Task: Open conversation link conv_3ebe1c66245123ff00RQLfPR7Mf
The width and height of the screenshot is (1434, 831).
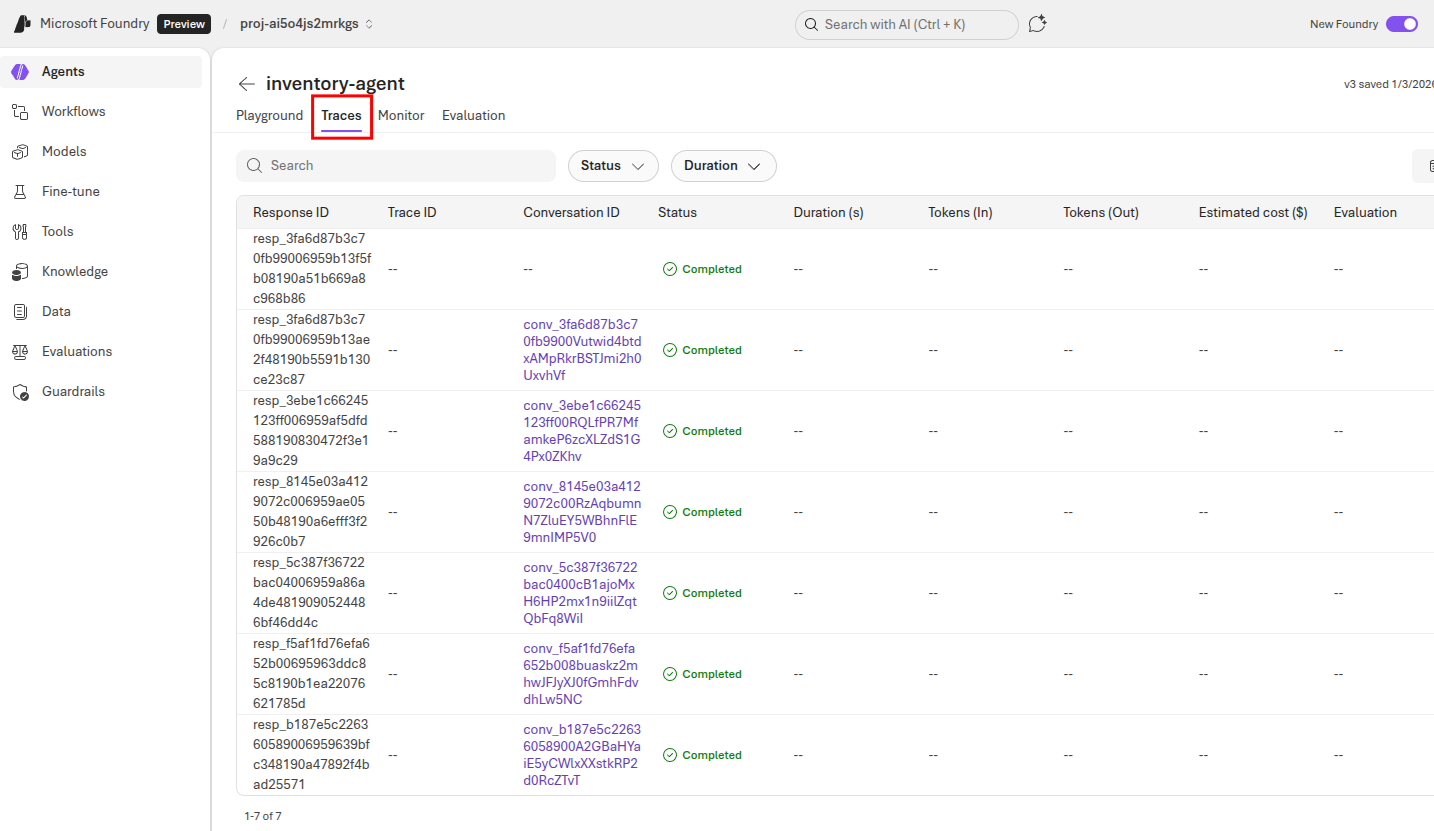Action: pyautogui.click(x=582, y=431)
